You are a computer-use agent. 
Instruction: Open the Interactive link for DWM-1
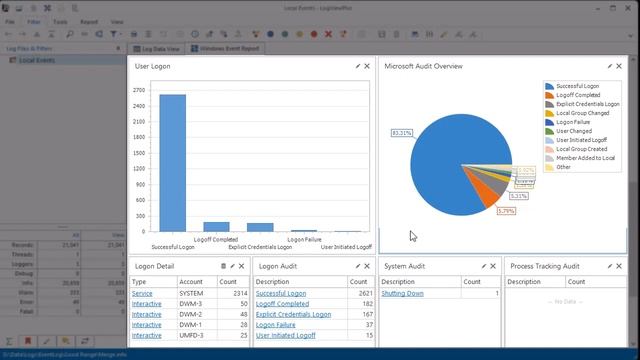pos(147,324)
